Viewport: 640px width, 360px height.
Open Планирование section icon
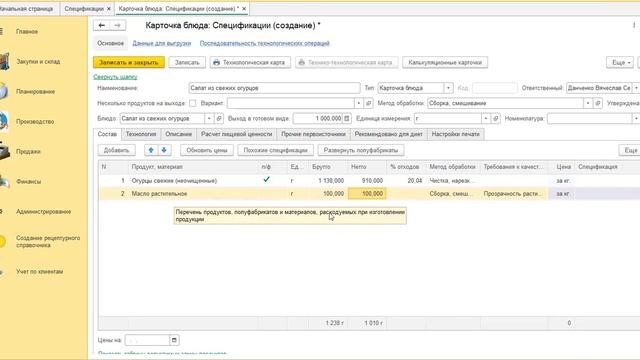(x=4, y=91)
